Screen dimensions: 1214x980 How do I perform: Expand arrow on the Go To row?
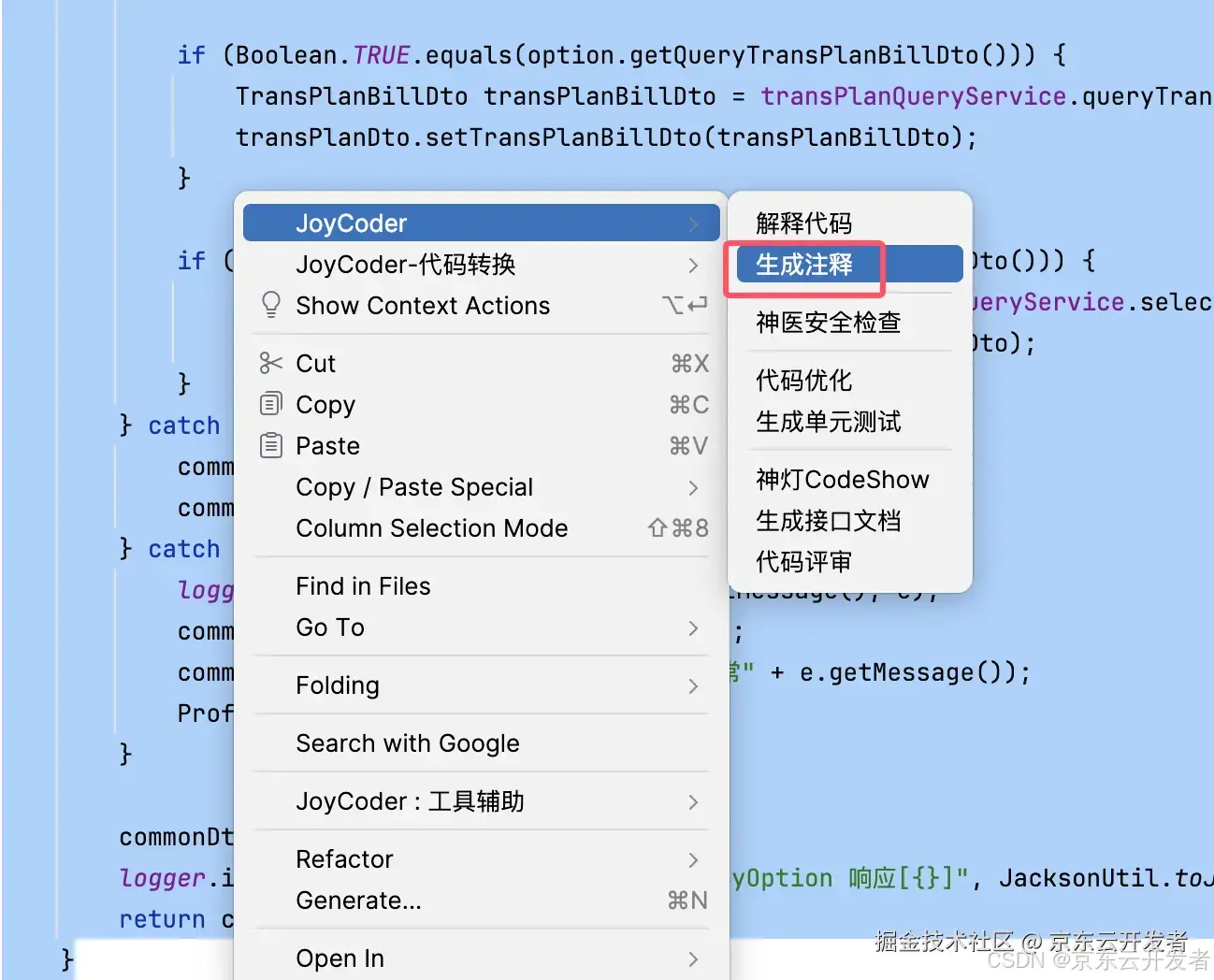pyautogui.click(x=693, y=628)
